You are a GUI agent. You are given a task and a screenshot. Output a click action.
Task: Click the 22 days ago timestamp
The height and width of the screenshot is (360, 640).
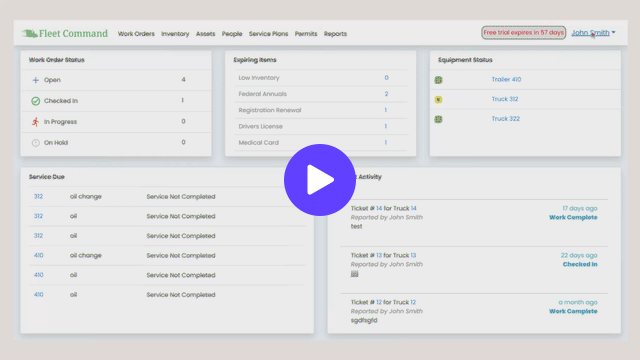coord(579,255)
